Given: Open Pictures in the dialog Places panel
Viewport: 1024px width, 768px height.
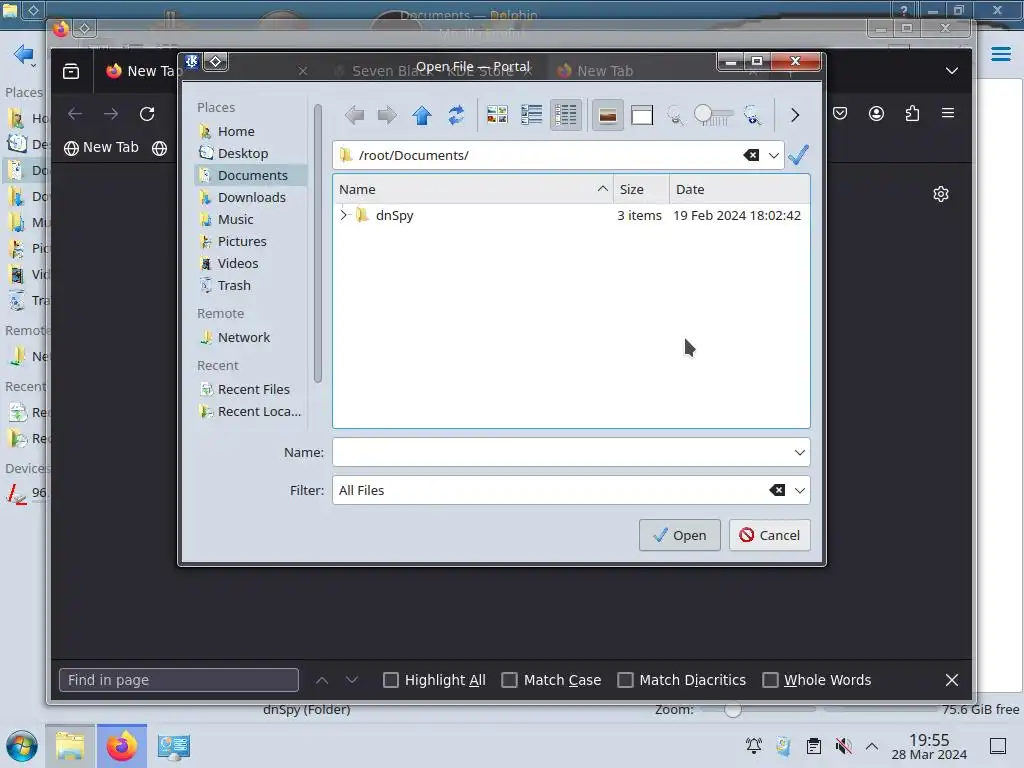Looking at the screenshot, I should tap(251, 242).
